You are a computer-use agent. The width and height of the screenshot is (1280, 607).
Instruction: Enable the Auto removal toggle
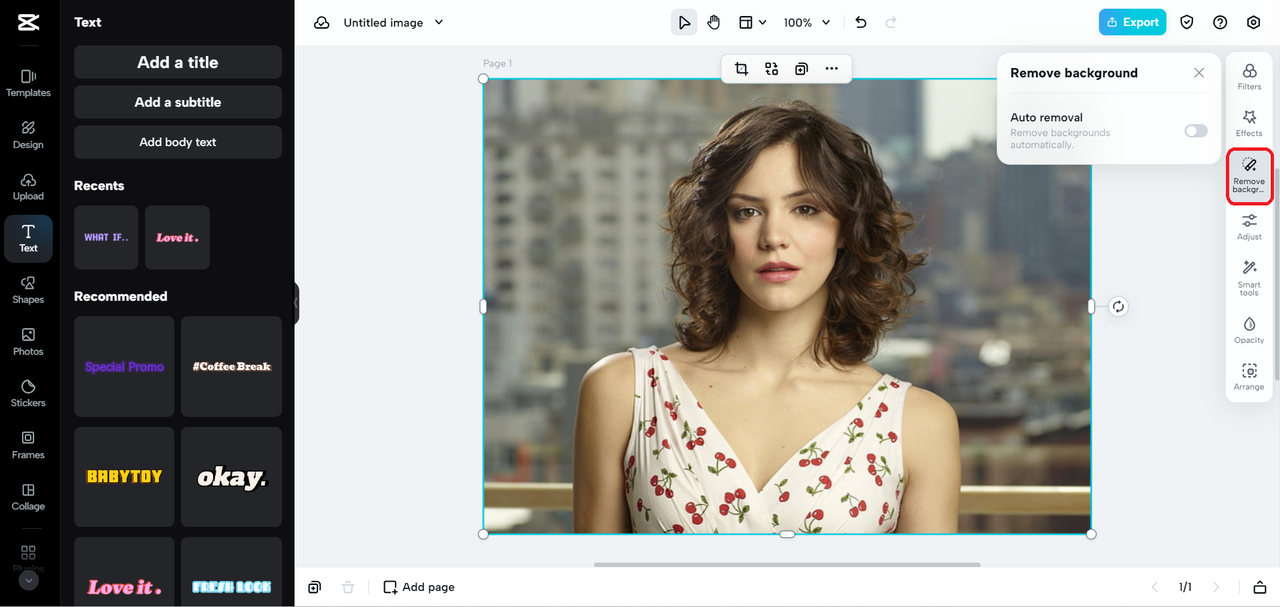pos(1196,131)
